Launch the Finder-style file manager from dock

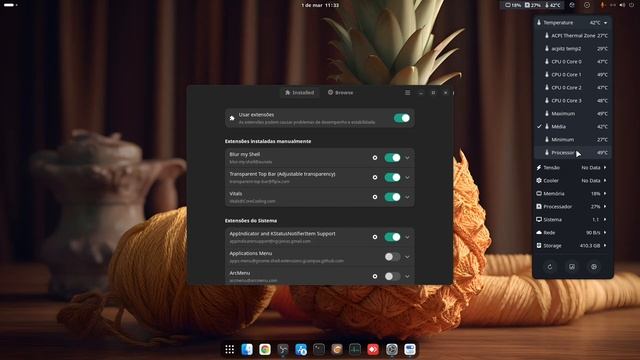pyautogui.click(x=247, y=349)
